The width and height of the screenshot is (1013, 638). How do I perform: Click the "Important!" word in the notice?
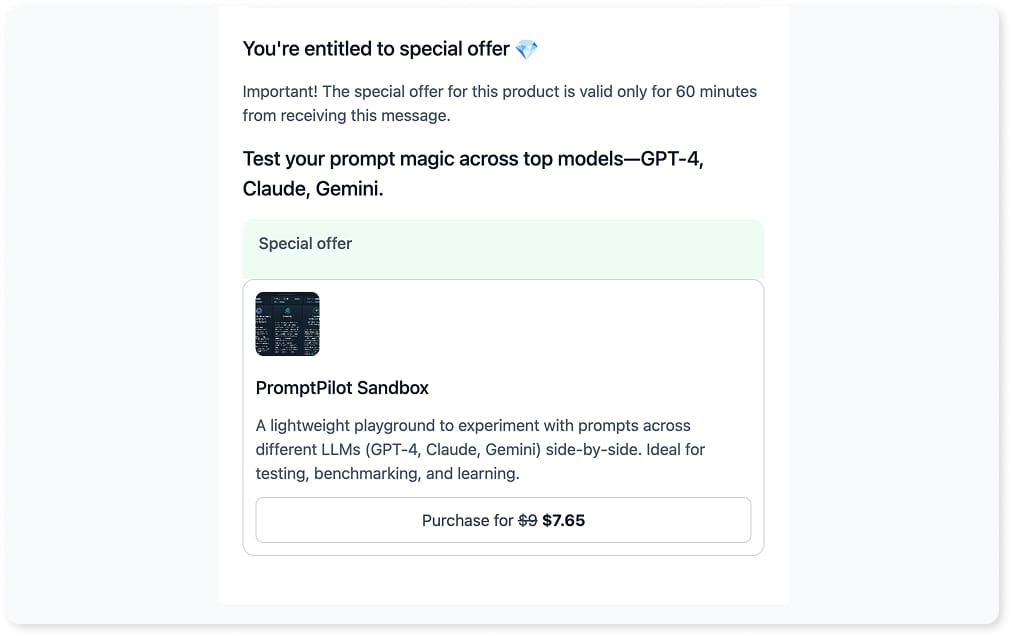tap(280, 92)
